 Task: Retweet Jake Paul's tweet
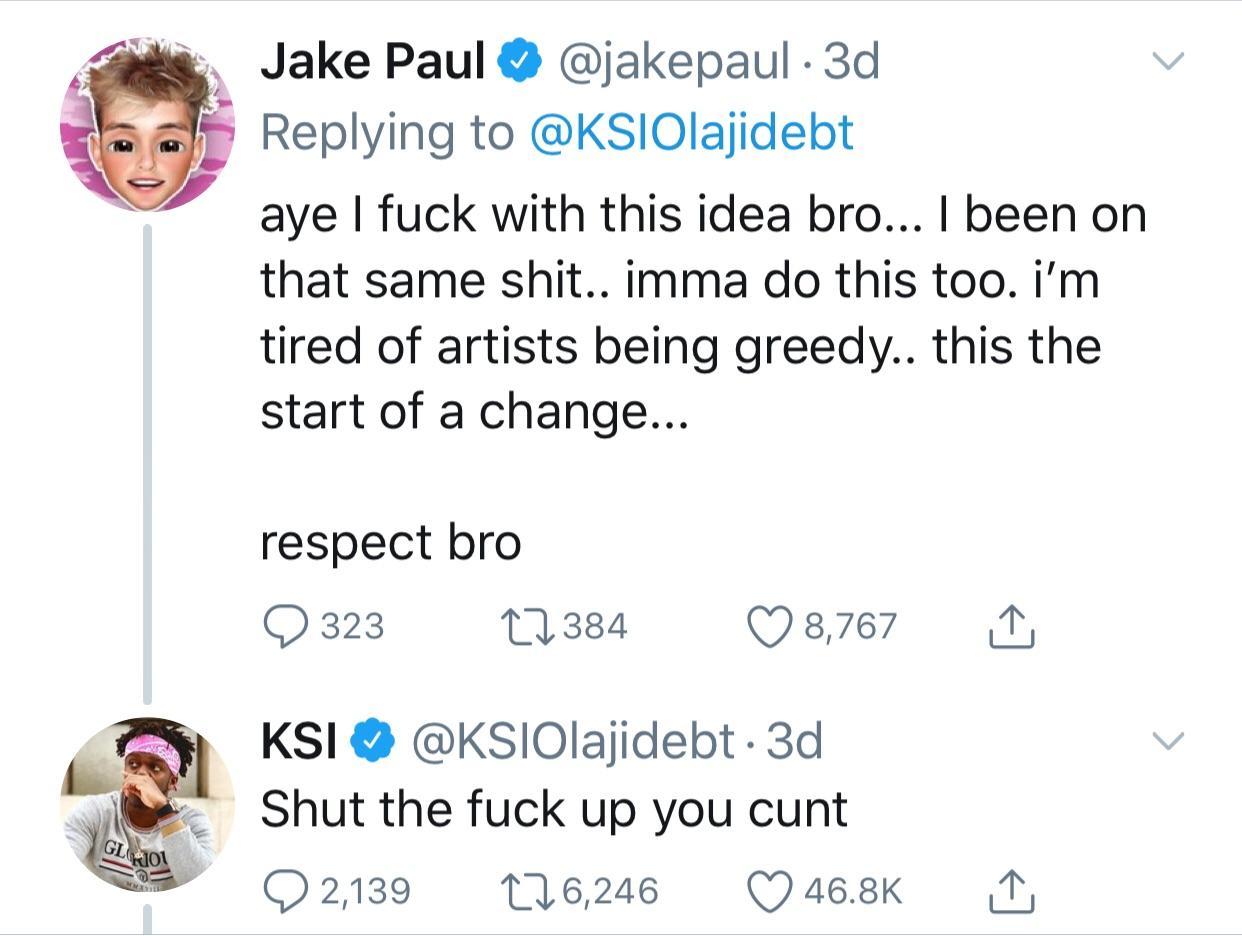[526, 626]
